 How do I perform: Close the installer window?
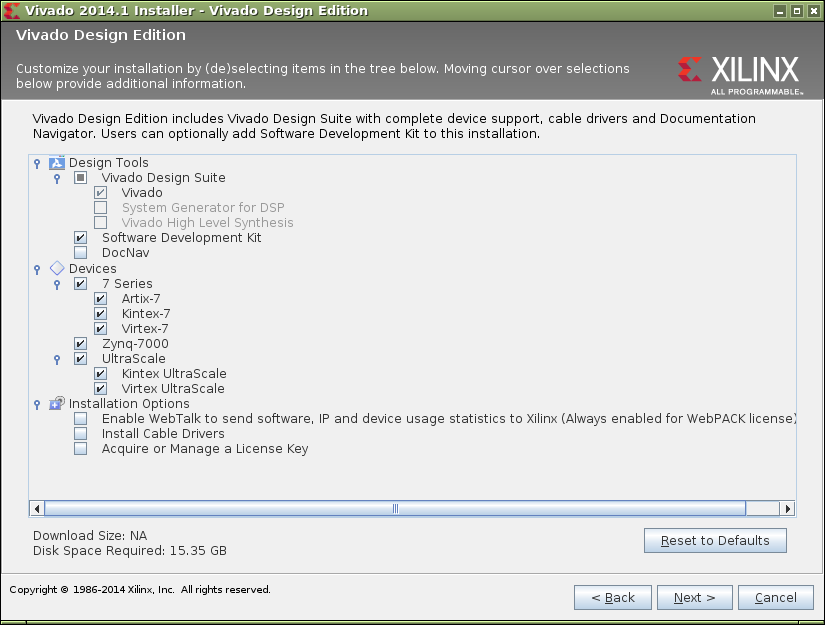pyautogui.click(x=813, y=11)
